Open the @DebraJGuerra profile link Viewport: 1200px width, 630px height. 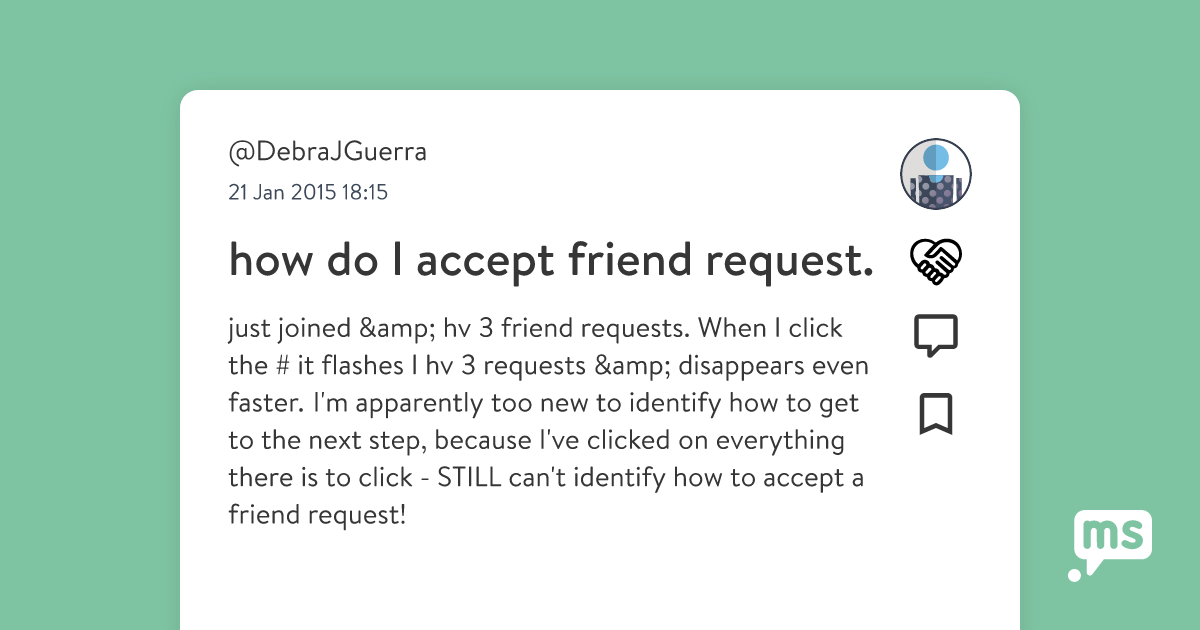pyautogui.click(x=327, y=152)
